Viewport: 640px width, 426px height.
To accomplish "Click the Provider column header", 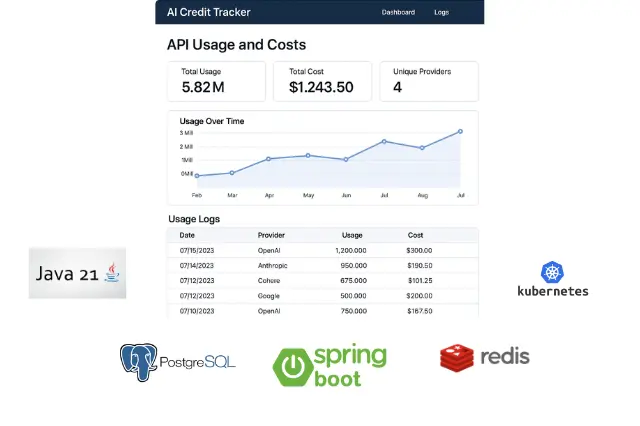I will point(271,235).
